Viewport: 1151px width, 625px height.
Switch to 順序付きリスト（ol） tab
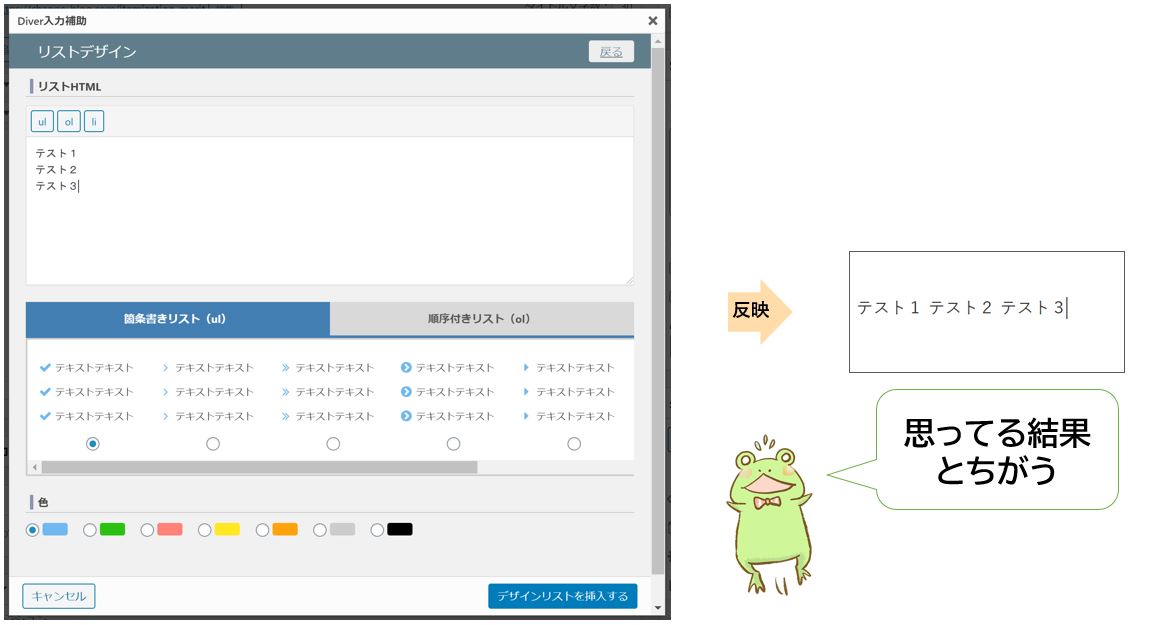[480, 319]
